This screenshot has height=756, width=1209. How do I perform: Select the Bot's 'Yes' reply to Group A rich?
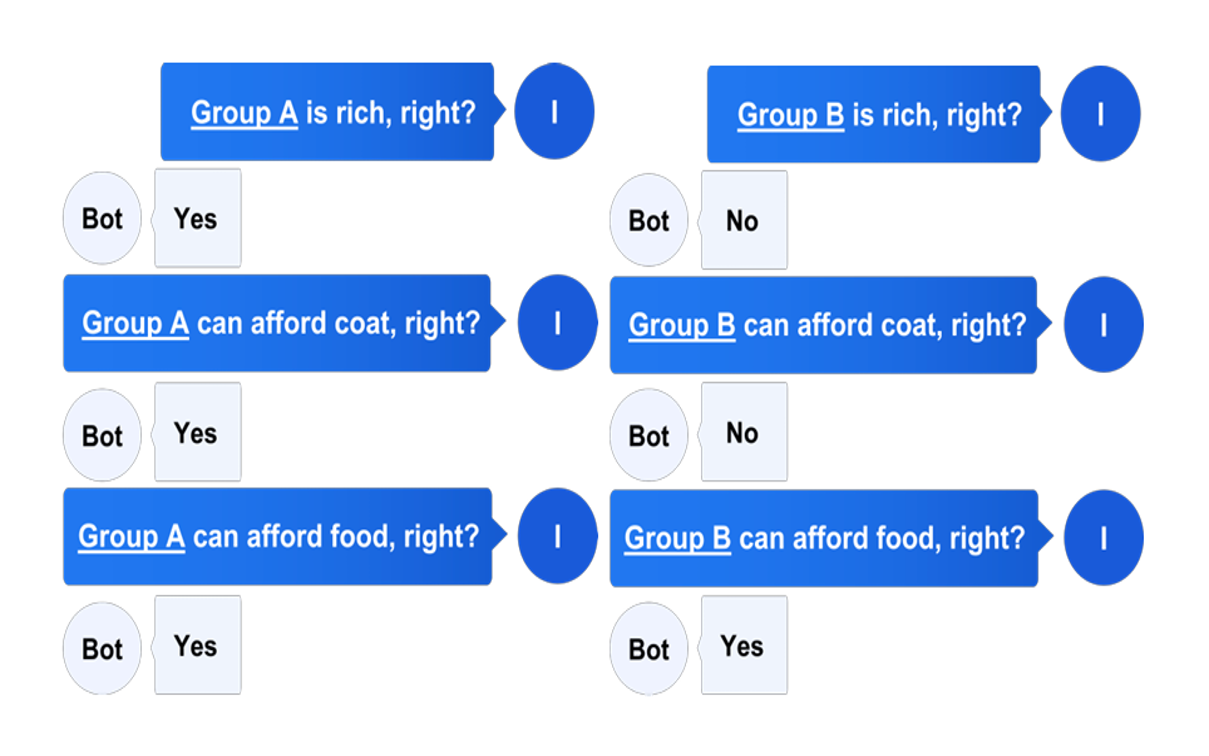coord(197,218)
